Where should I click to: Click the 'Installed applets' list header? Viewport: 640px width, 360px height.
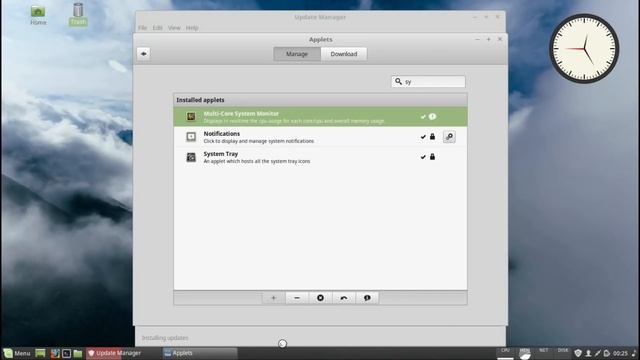pos(320,100)
